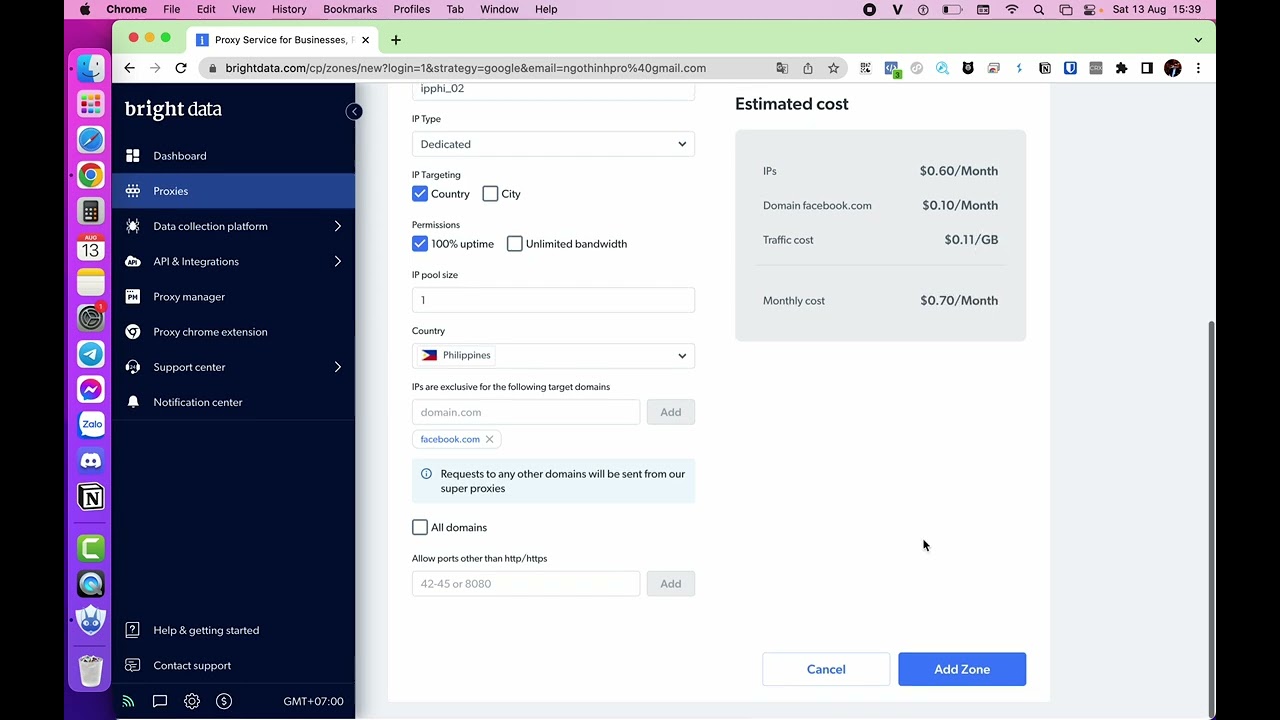Open the Country Philippines dropdown
Viewport: 1280px width, 720px height.
point(553,355)
